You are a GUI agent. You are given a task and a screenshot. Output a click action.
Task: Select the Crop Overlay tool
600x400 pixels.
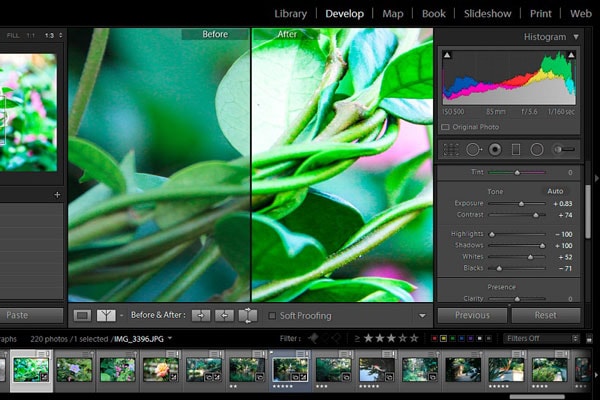[451, 149]
